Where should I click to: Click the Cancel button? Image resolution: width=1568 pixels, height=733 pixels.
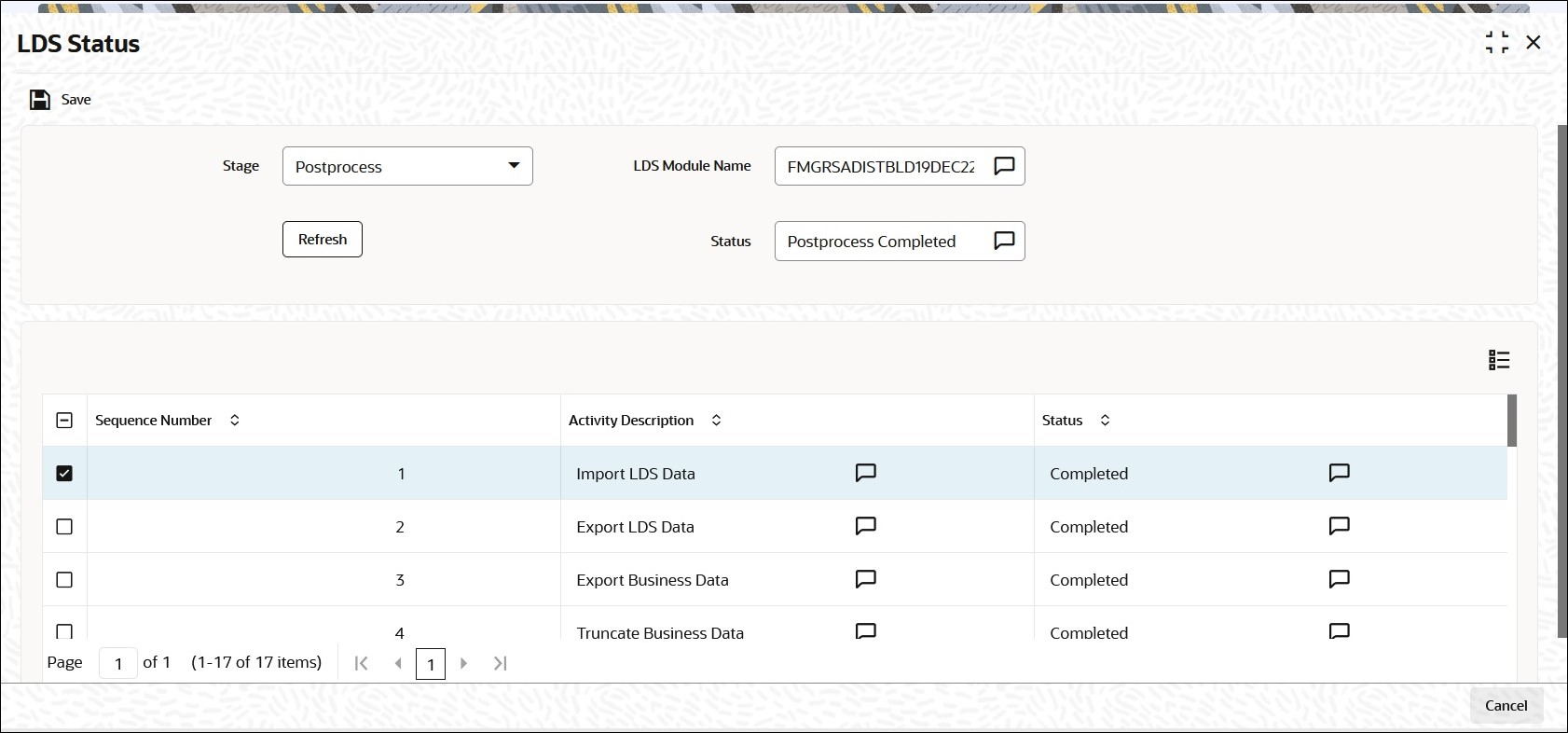coord(1506,706)
